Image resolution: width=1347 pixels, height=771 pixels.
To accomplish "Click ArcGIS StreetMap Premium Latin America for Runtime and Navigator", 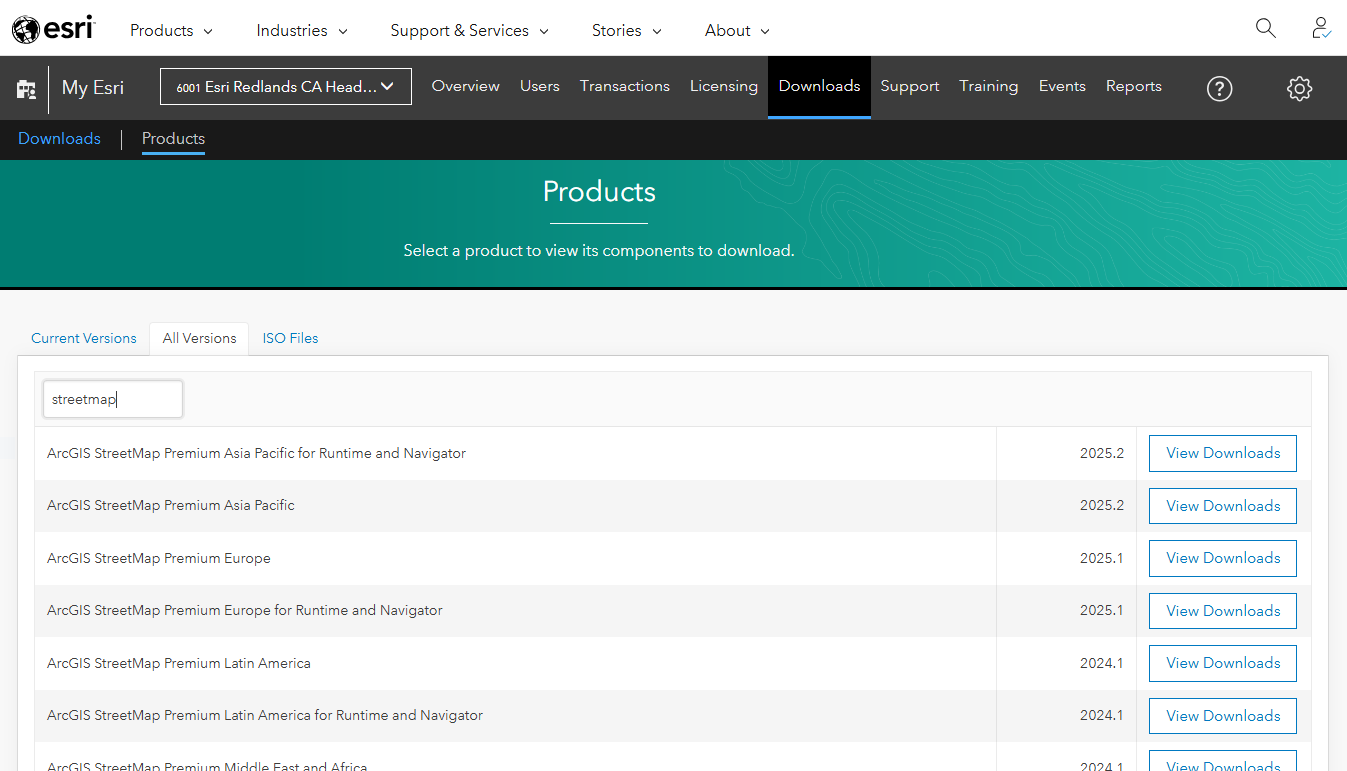I will (x=265, y=715).
